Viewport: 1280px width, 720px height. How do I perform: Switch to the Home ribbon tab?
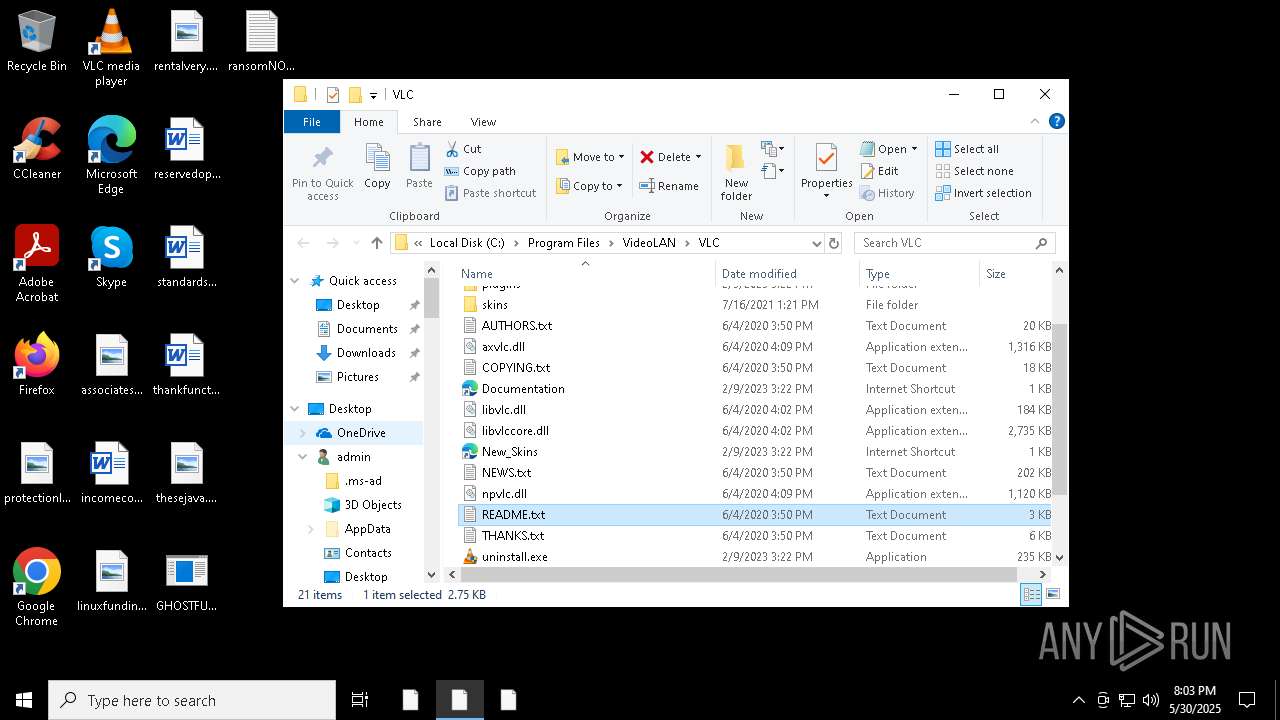pos(369,122)
